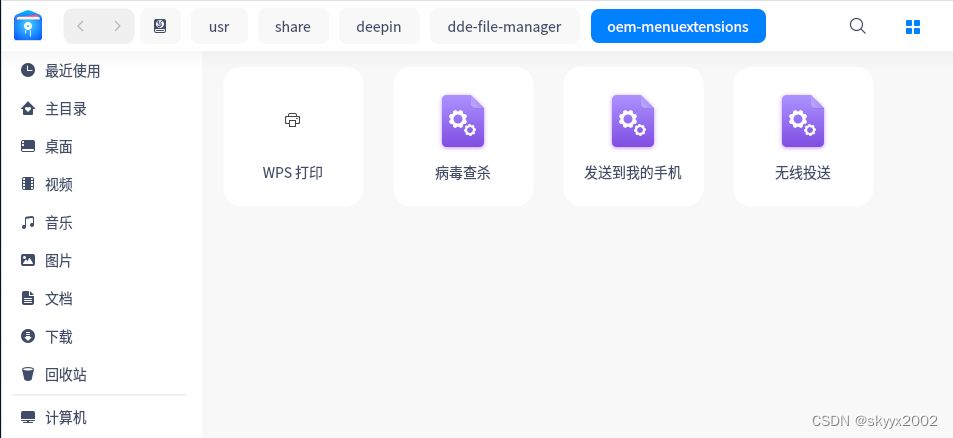Image resolution: width=953 pixels, height=438 pixels.
Task: Click the pictures icon in sidebar
Action: click(28, 260)
